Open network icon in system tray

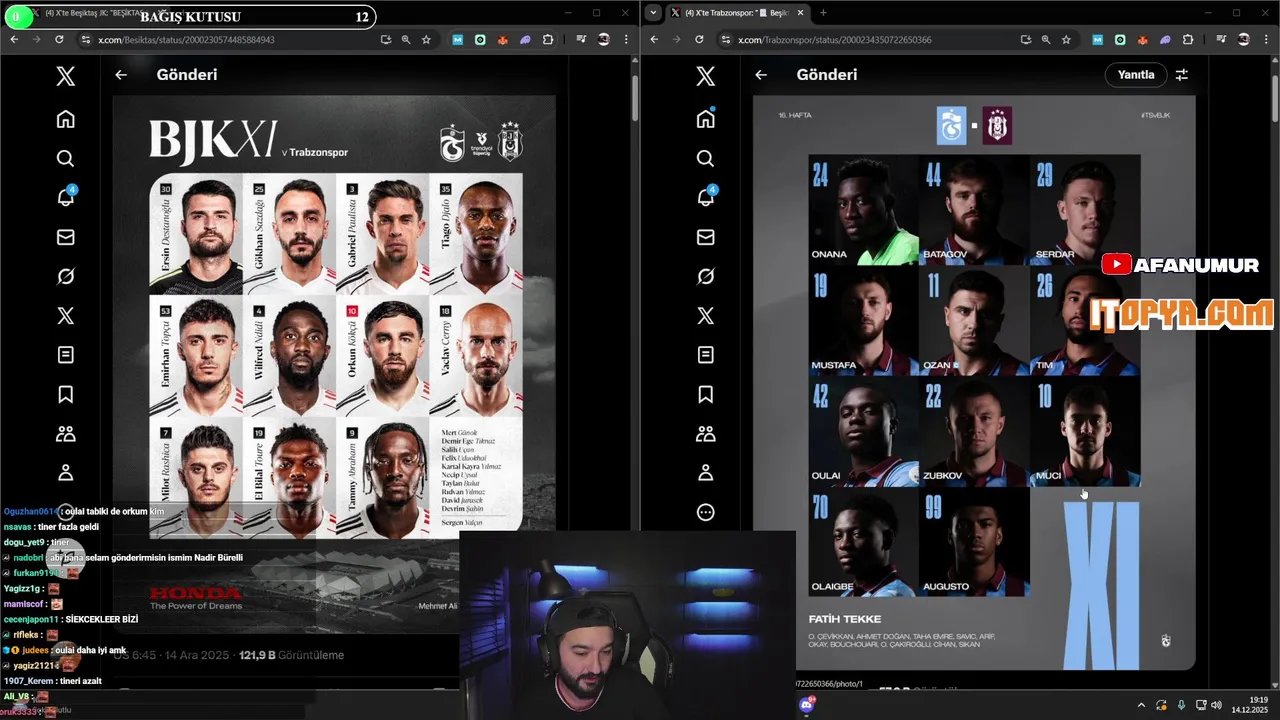coord(1200,705)
